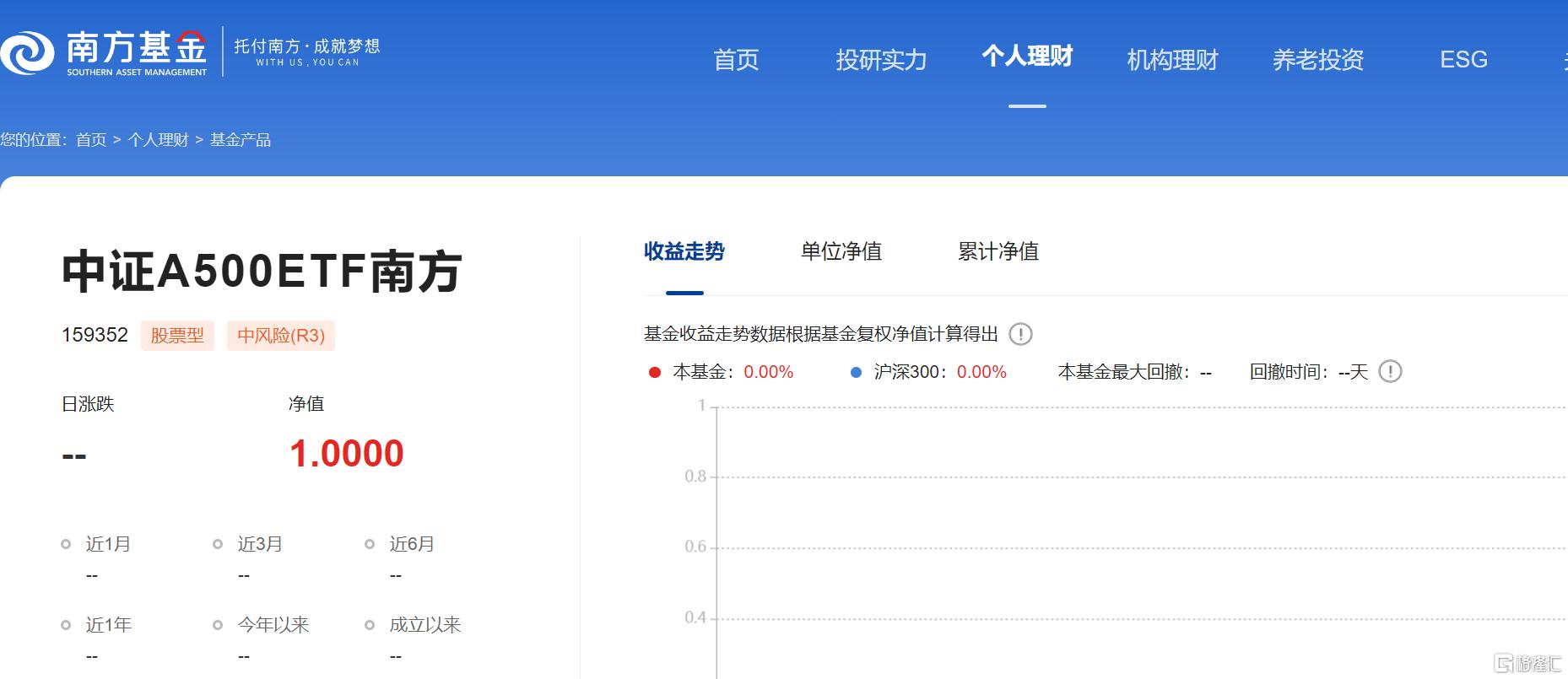
Task: Click 沪深300 return value 0.00%
Action: click(x=981, y=372)
